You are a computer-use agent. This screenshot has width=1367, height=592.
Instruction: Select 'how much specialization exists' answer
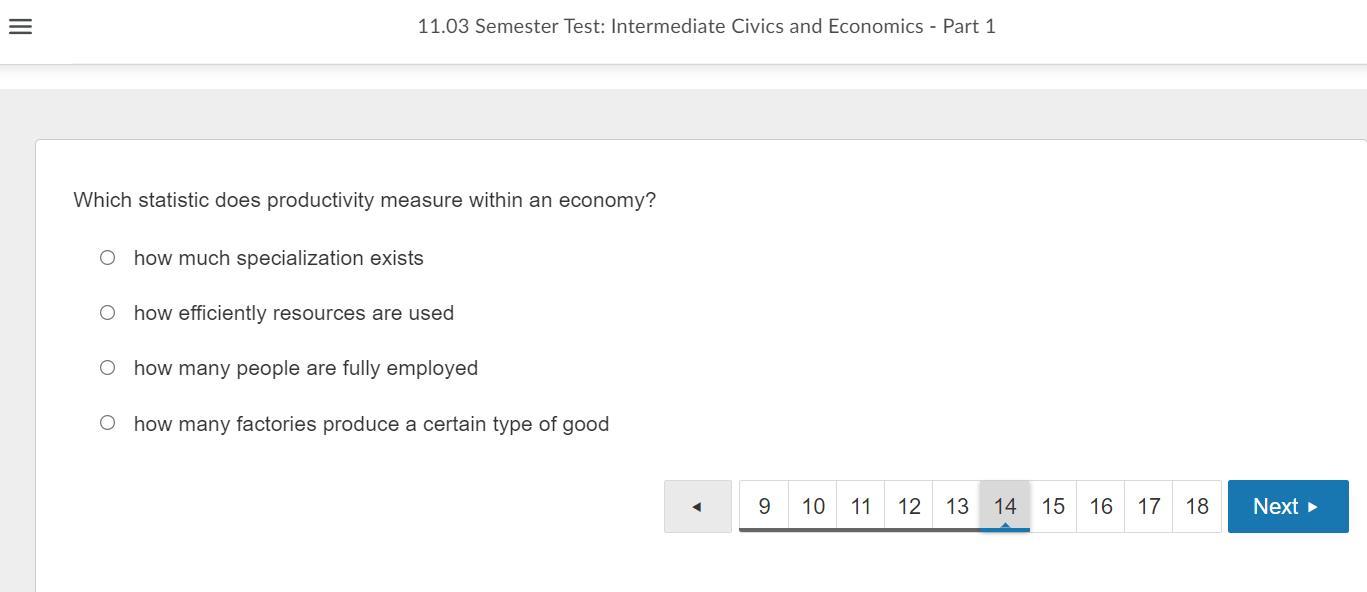coord(107,257)
